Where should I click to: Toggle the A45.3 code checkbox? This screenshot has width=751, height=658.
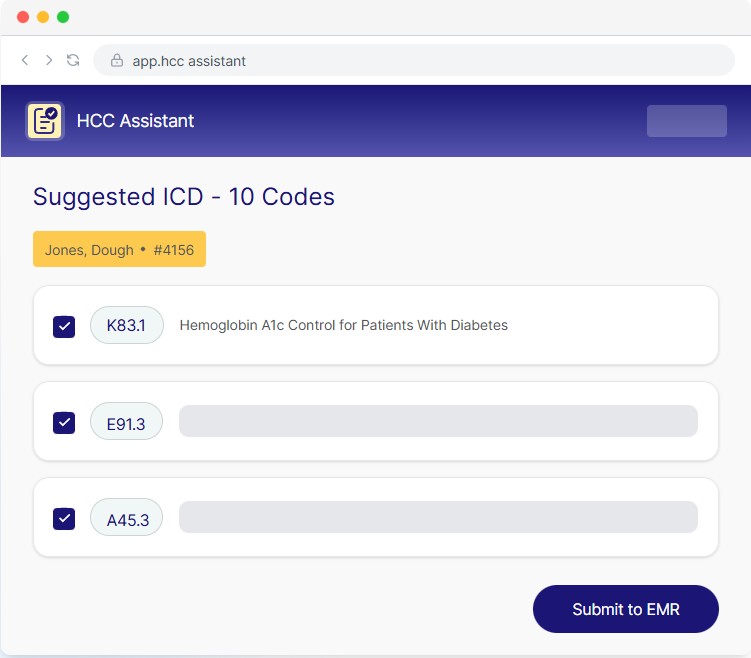(64, 518)
